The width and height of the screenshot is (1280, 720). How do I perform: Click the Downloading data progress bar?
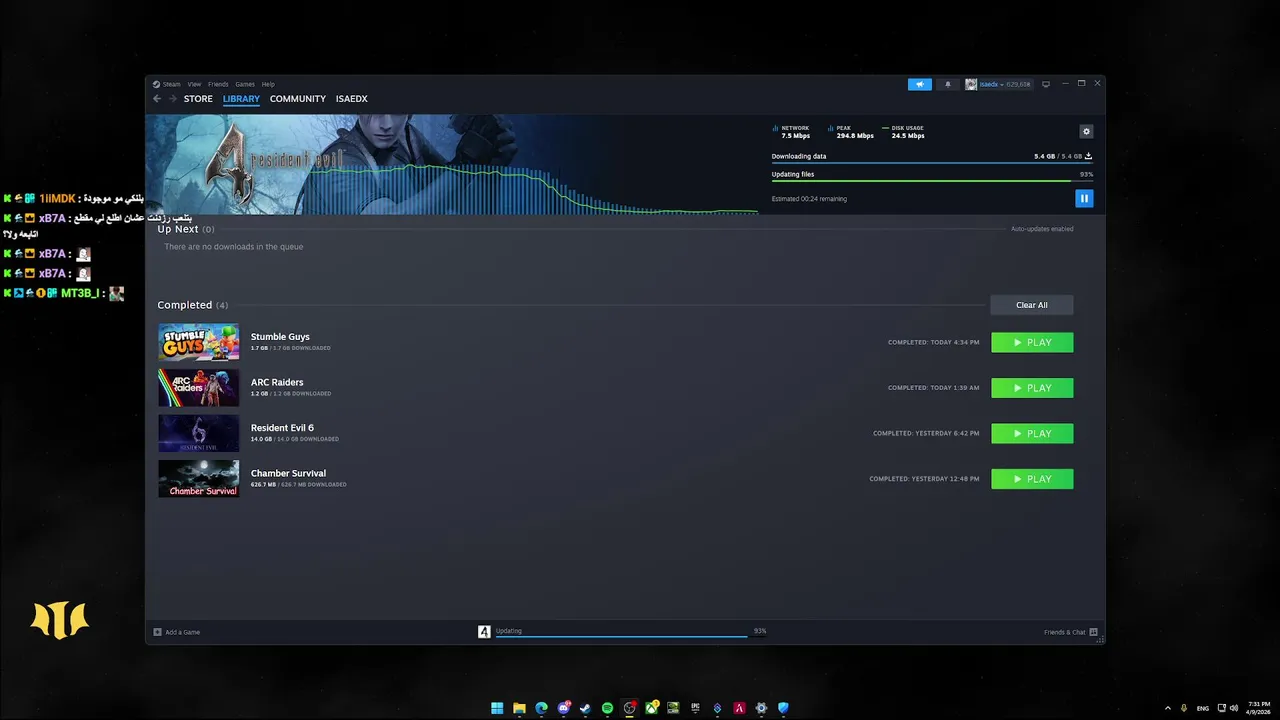[932, 163]
